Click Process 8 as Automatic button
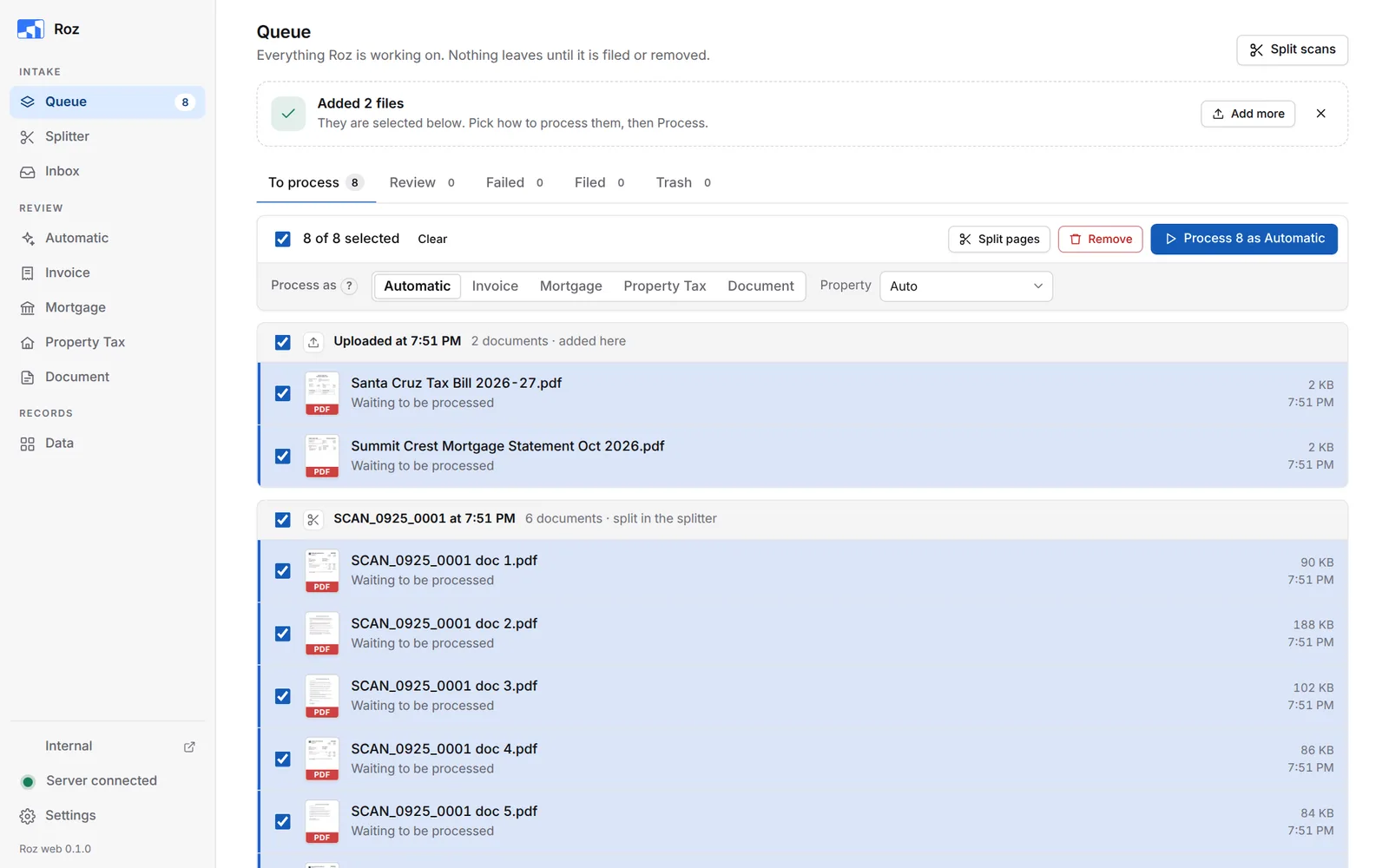The image size is (1389, 868). [x=1244, y=239]
